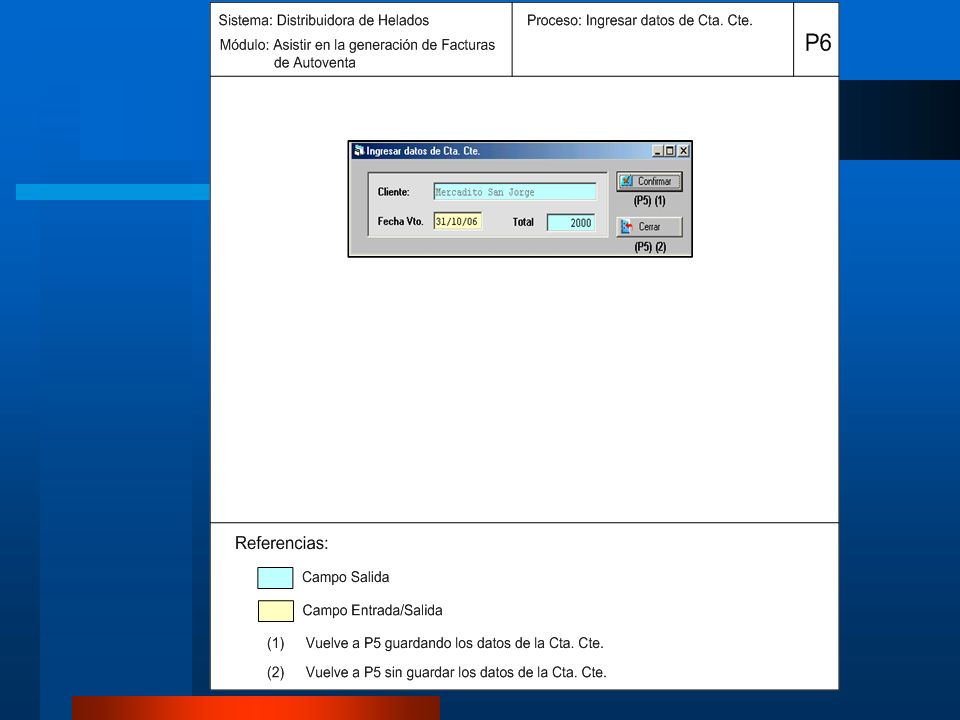Click the '(P5) (2)' note under Cerrar
The width and height of the screenshot is (960, 720).
click(650, 247)
